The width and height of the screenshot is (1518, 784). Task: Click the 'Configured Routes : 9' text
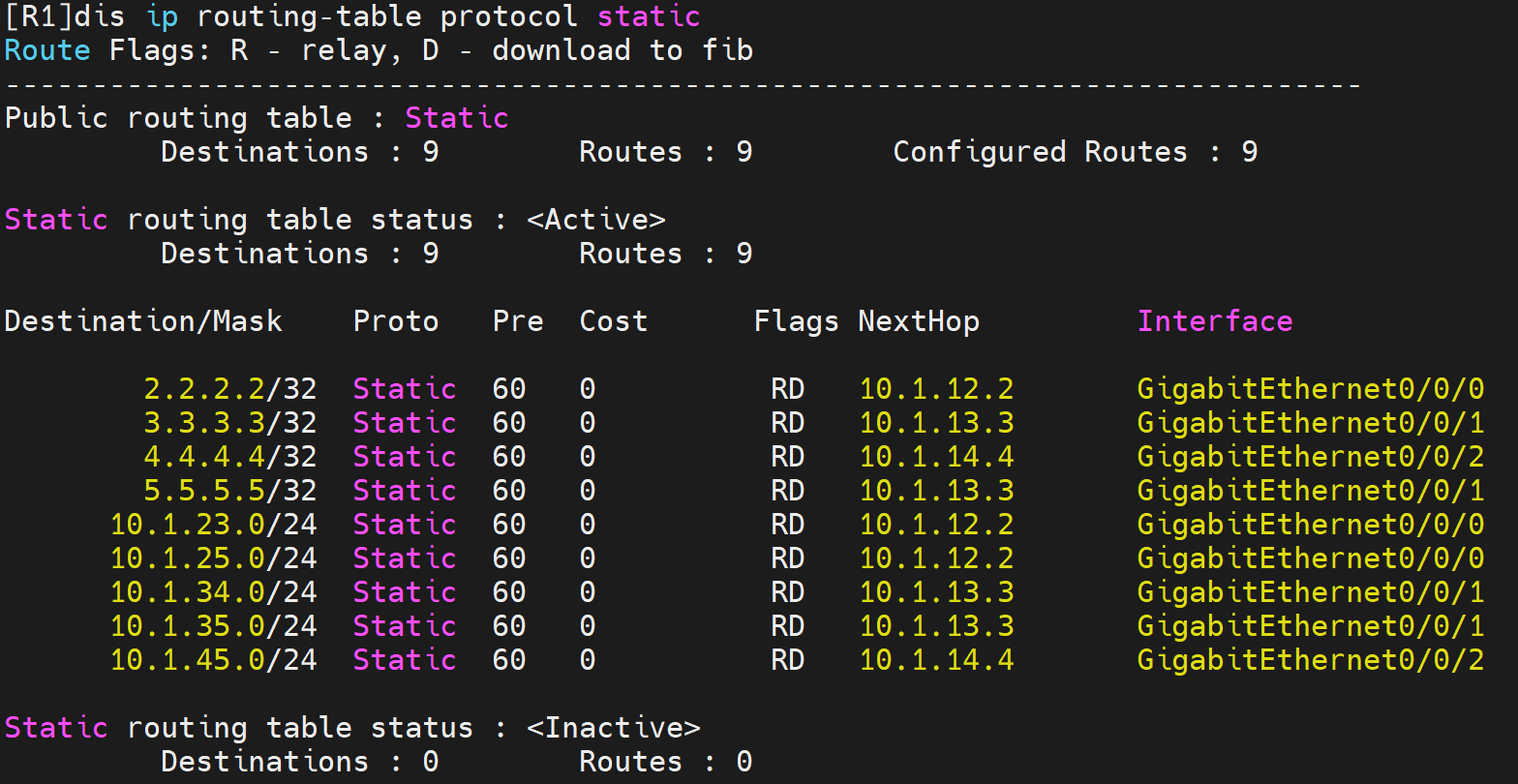[x=1075, y=152]
